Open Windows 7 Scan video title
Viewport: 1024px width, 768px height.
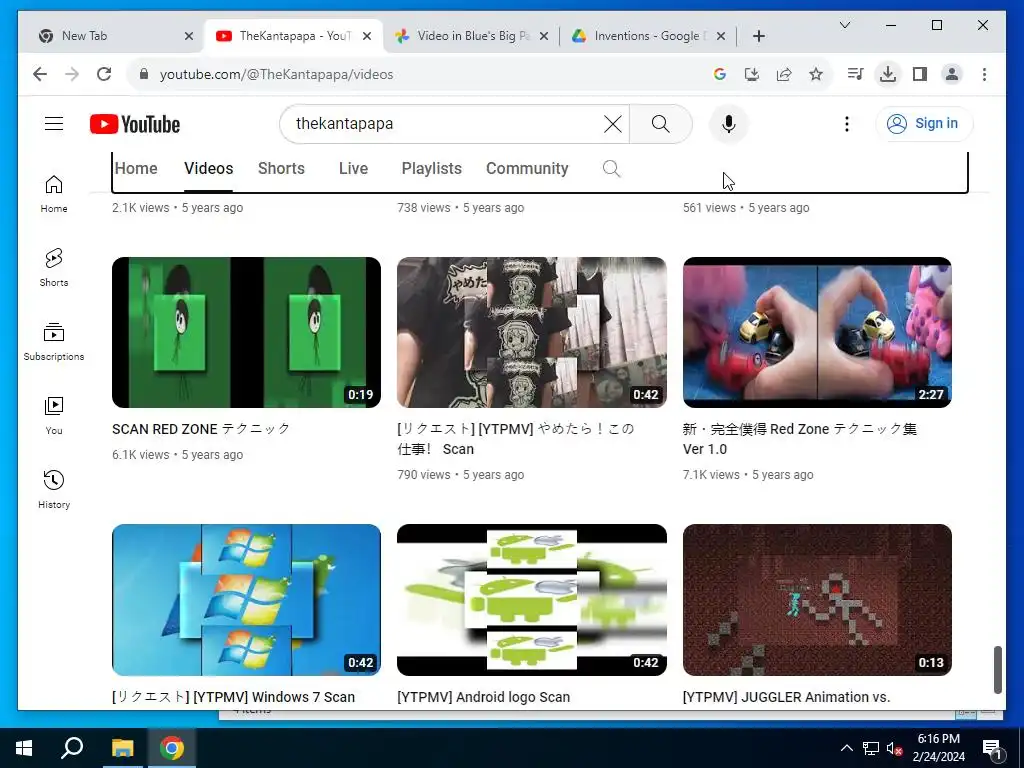[x=233, y=697]
